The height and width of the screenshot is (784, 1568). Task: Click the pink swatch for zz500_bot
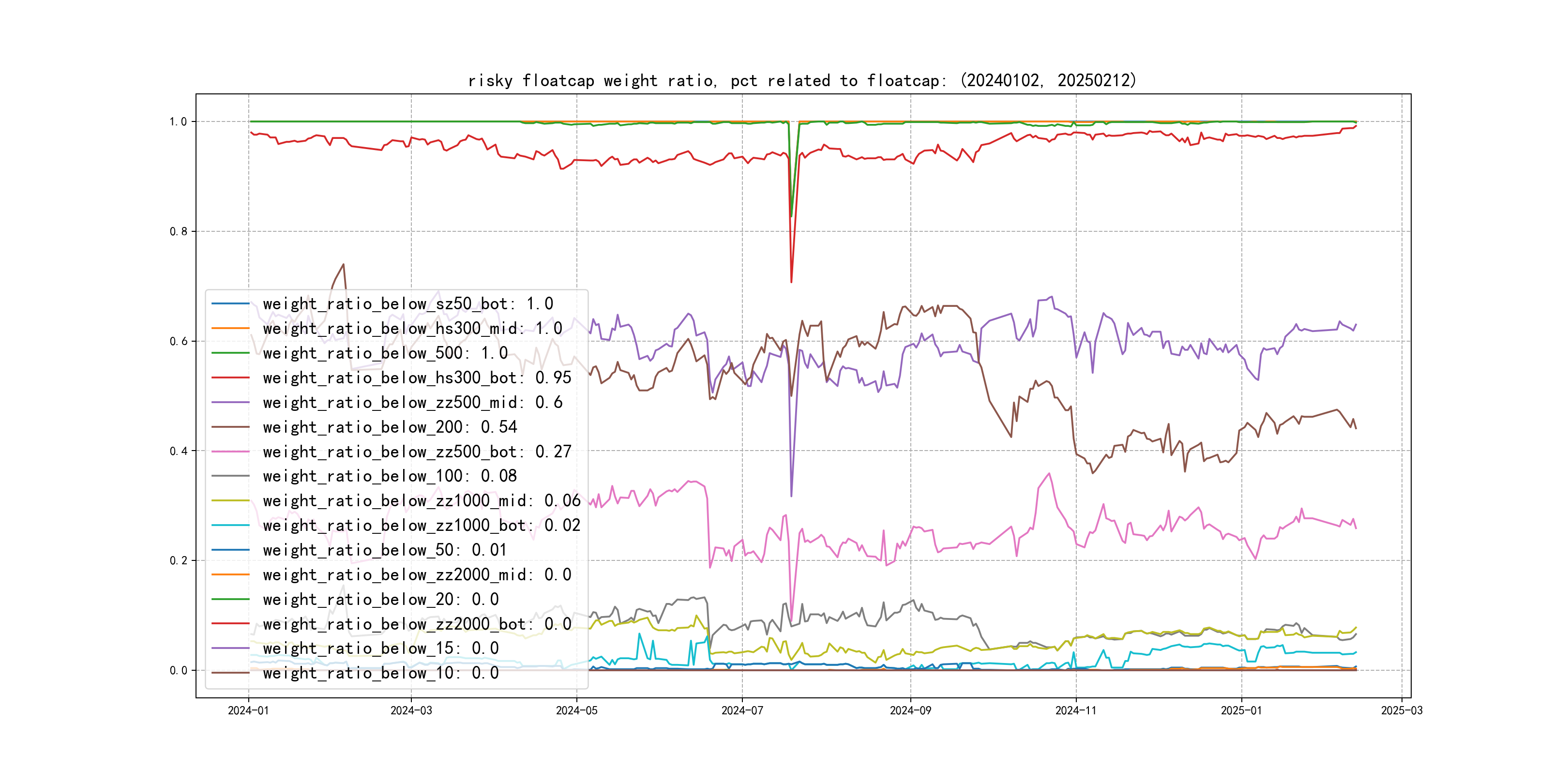point(230,452)
